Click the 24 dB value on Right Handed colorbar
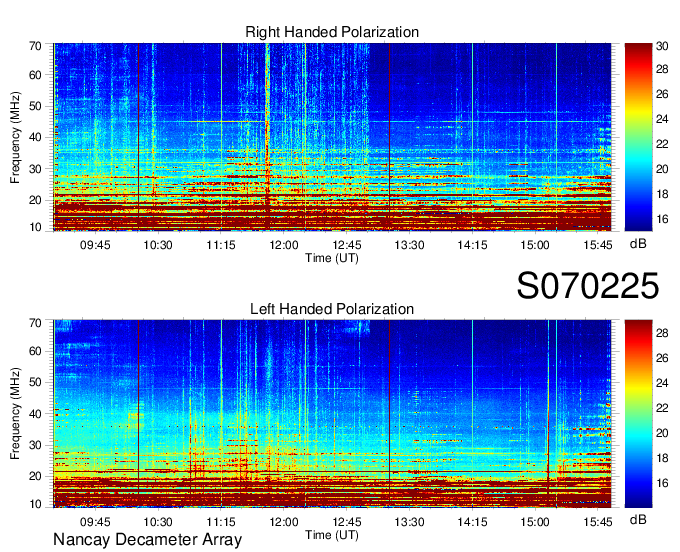 click(662, 119)
